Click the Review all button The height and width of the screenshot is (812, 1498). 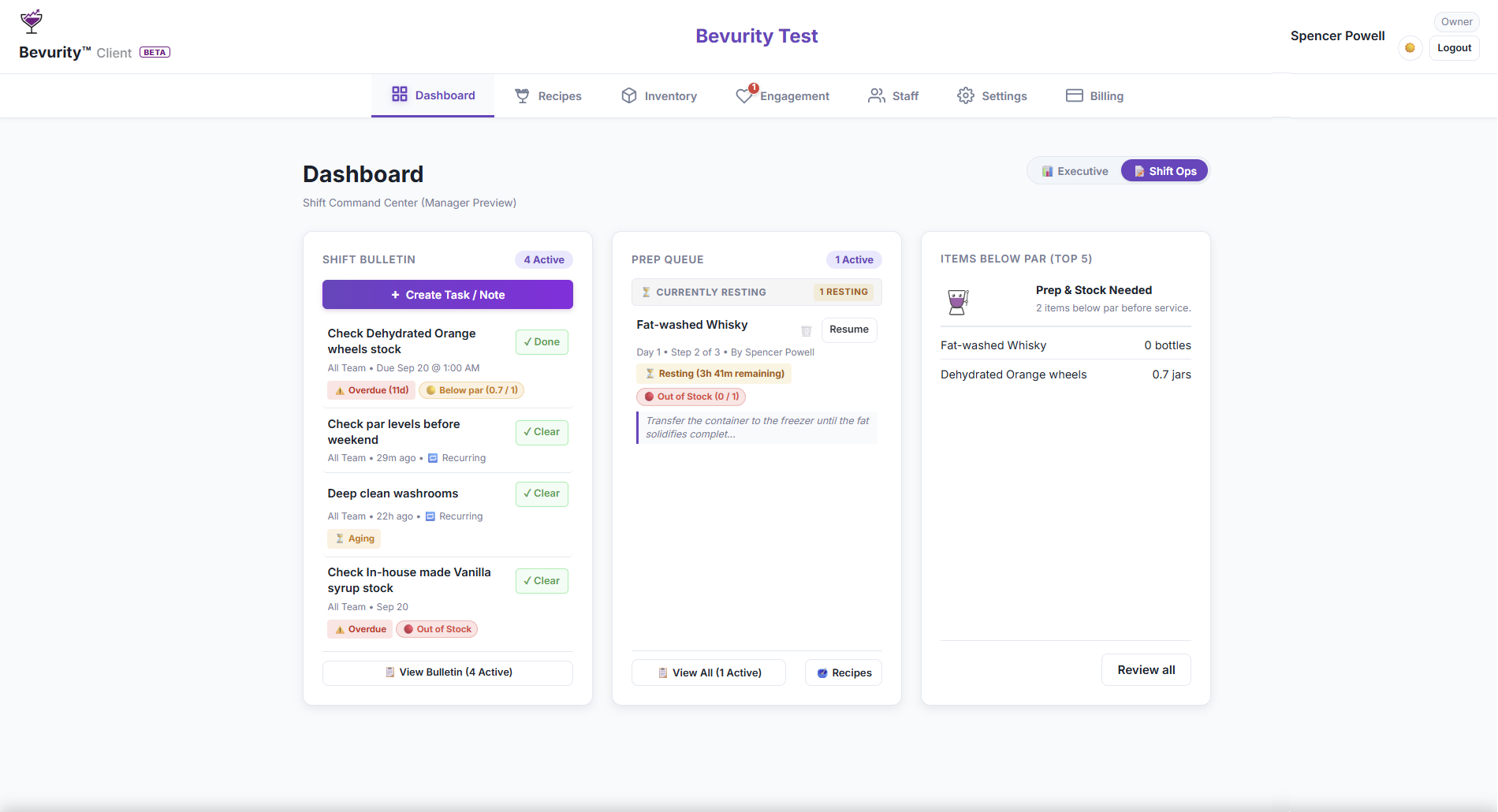click(1146, 670)
